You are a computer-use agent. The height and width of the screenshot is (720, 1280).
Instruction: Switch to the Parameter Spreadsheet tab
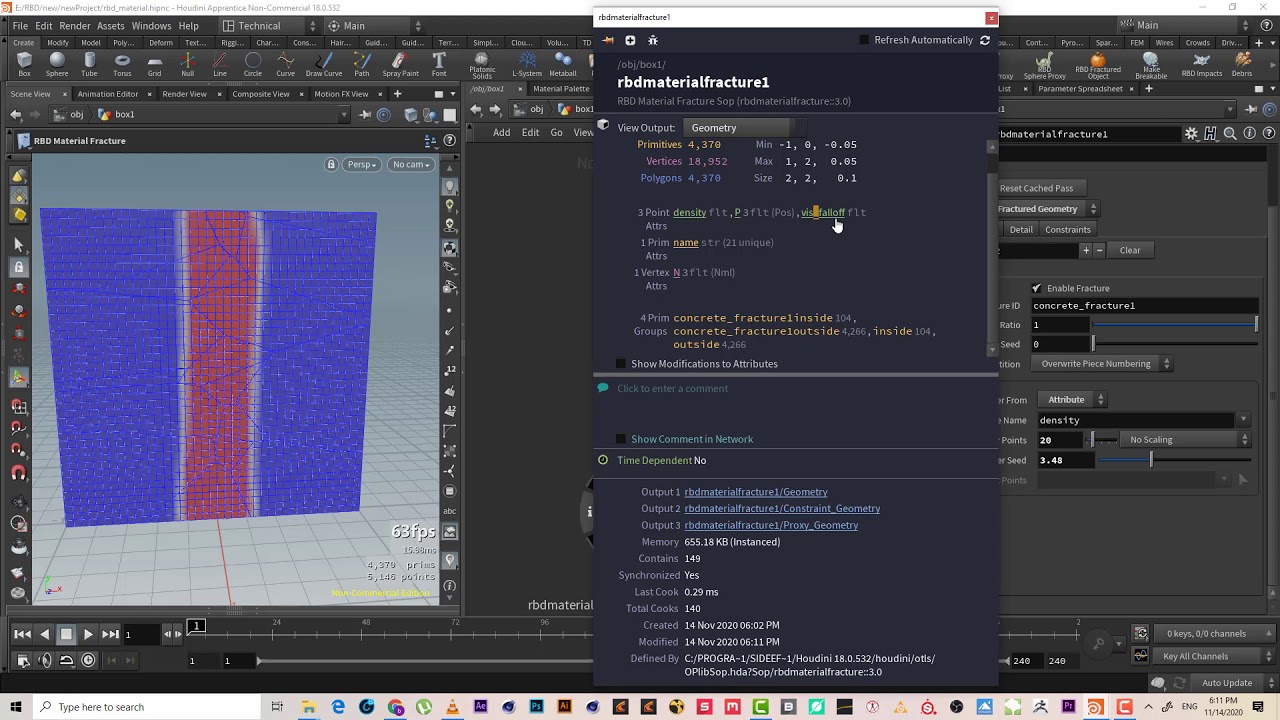(x=1080, y=89)
